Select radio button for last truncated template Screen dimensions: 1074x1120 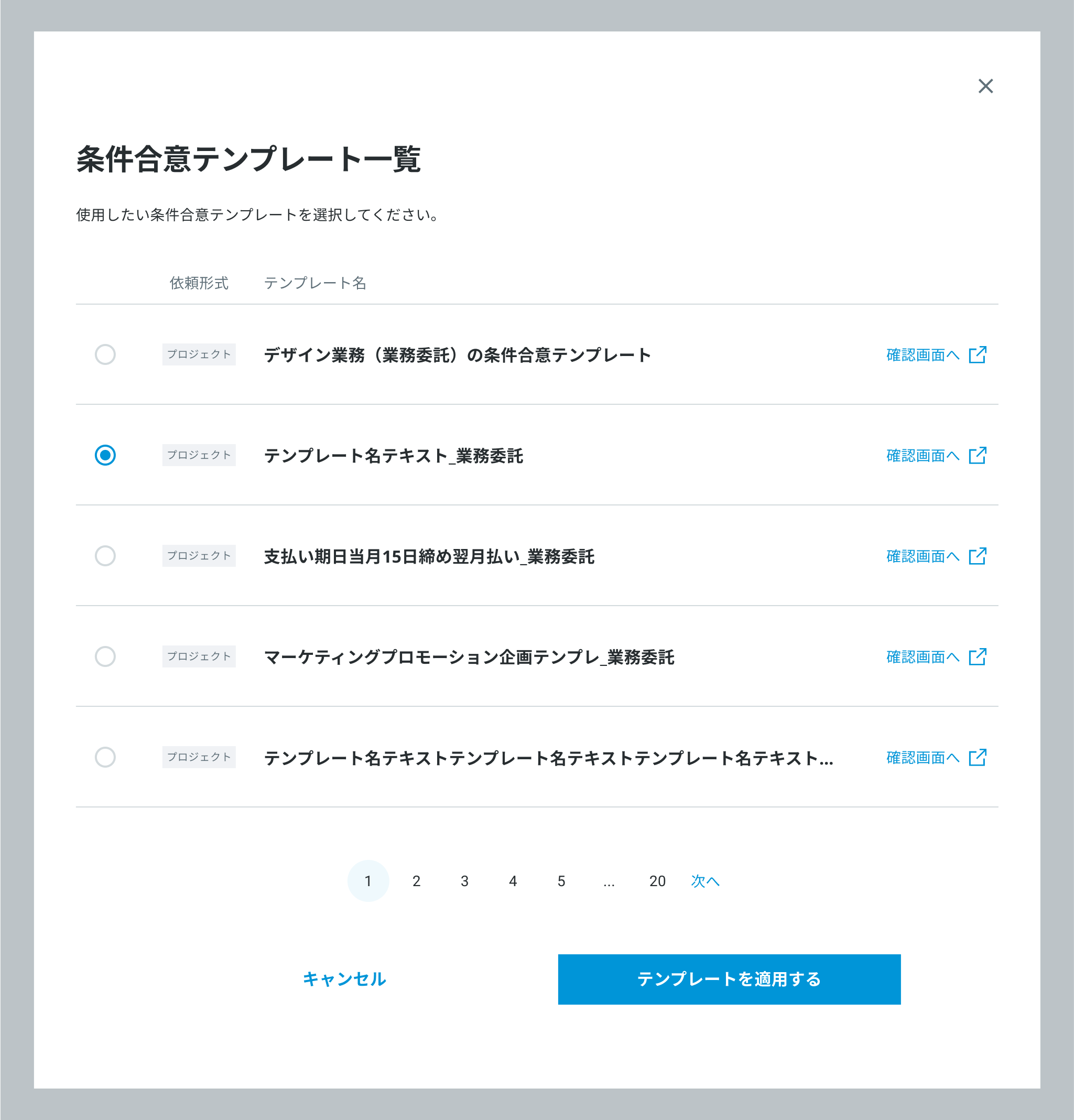click(105, 757)
